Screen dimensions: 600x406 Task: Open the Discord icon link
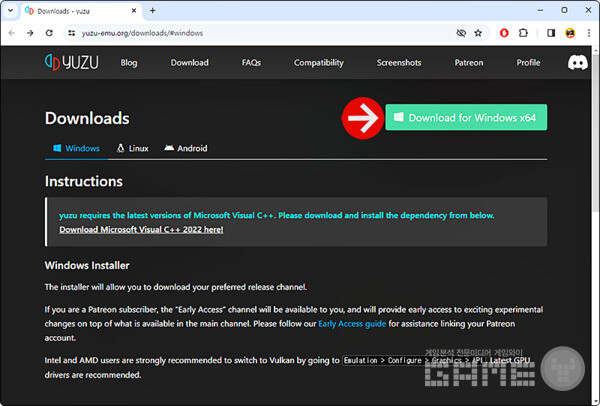(x=577, y=62)
